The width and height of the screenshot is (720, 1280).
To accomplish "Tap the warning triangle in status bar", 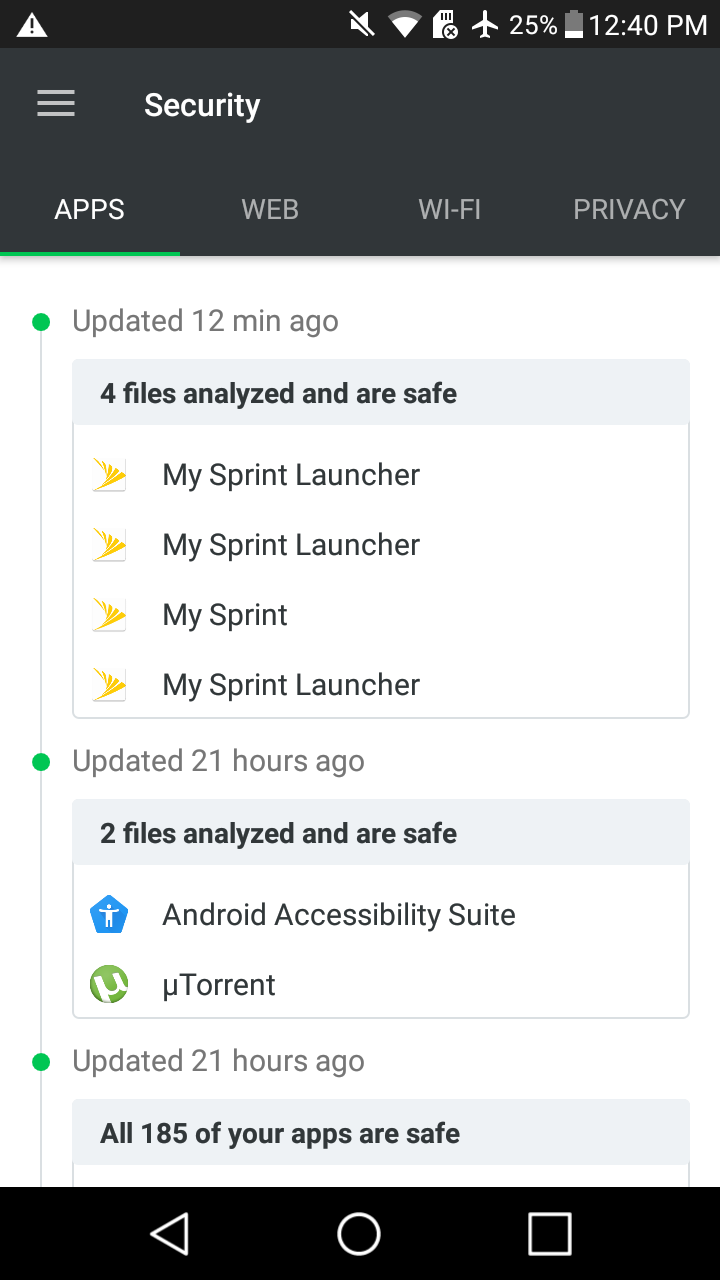I will pyautogui.click(x=32, y=25).
